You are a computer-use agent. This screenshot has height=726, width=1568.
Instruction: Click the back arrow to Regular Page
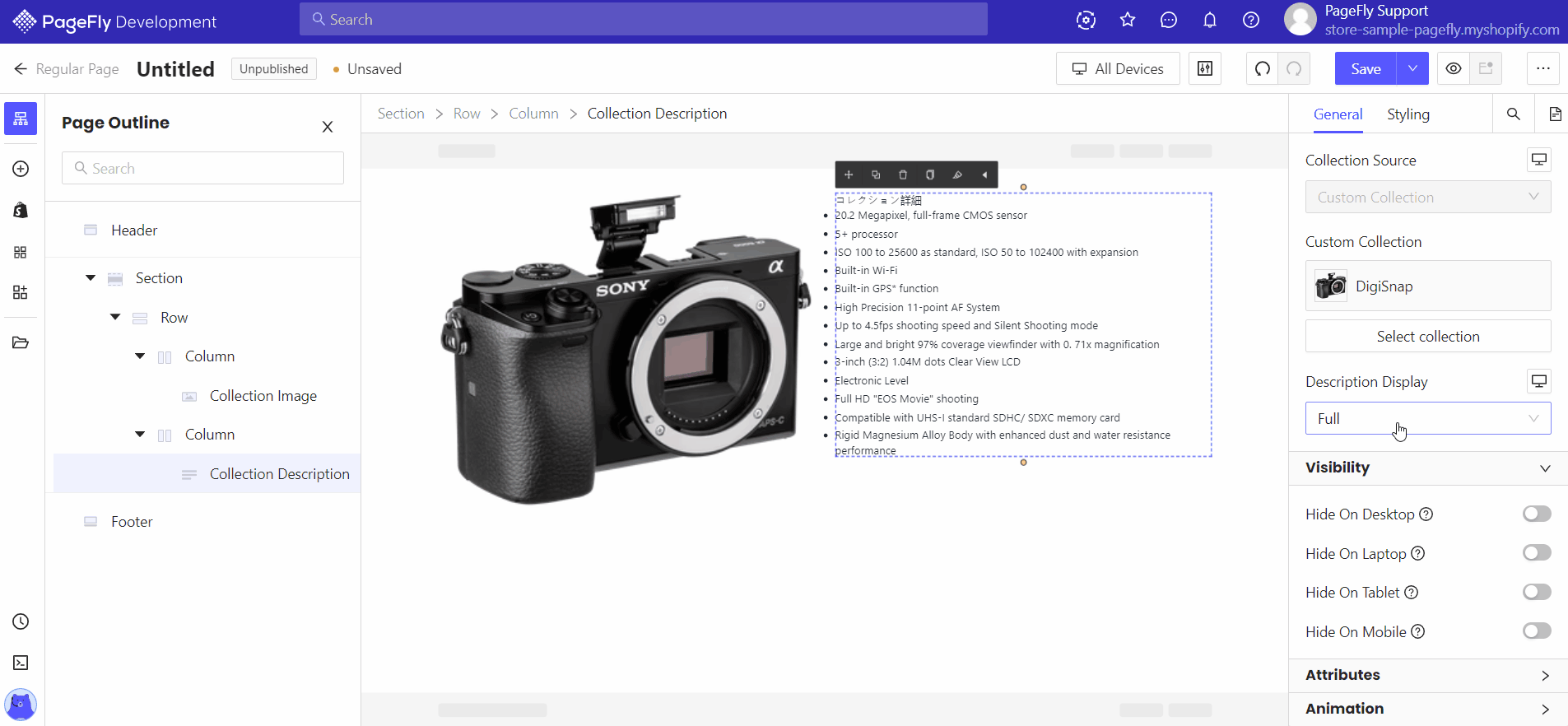pyautogui.click(x=21, y=69)
